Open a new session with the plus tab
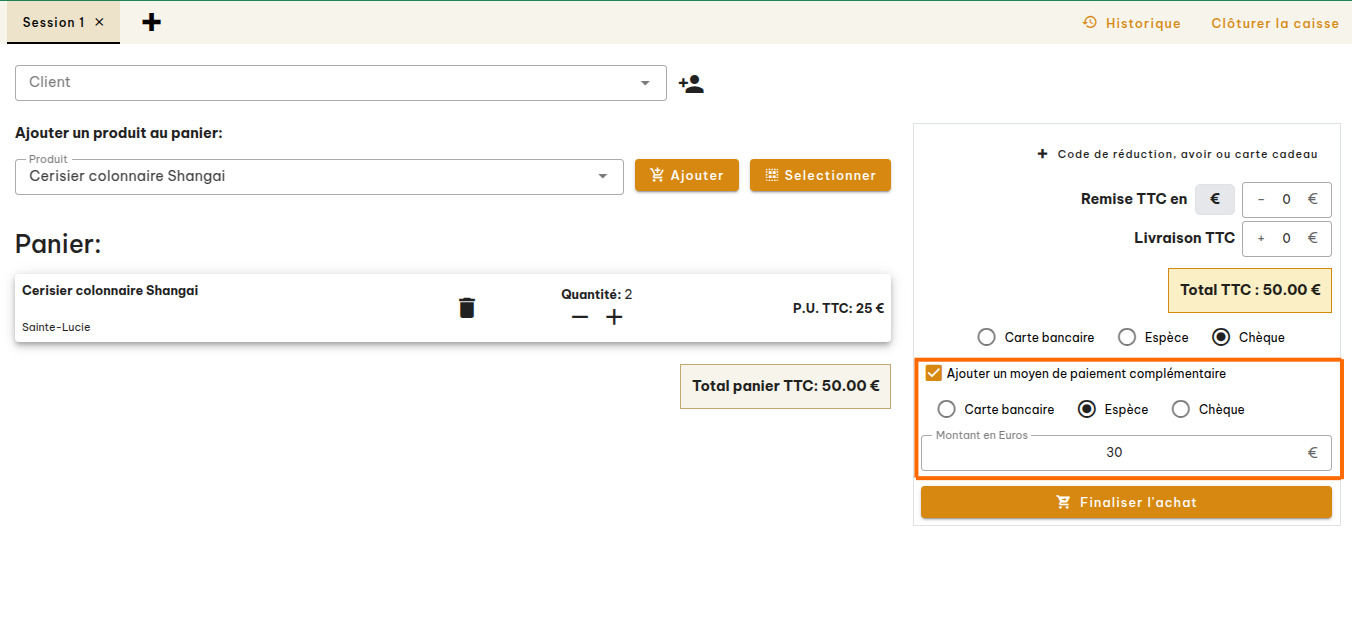Image resolution: width=1352 pixels, height=628 pixels. click(151, 20)
